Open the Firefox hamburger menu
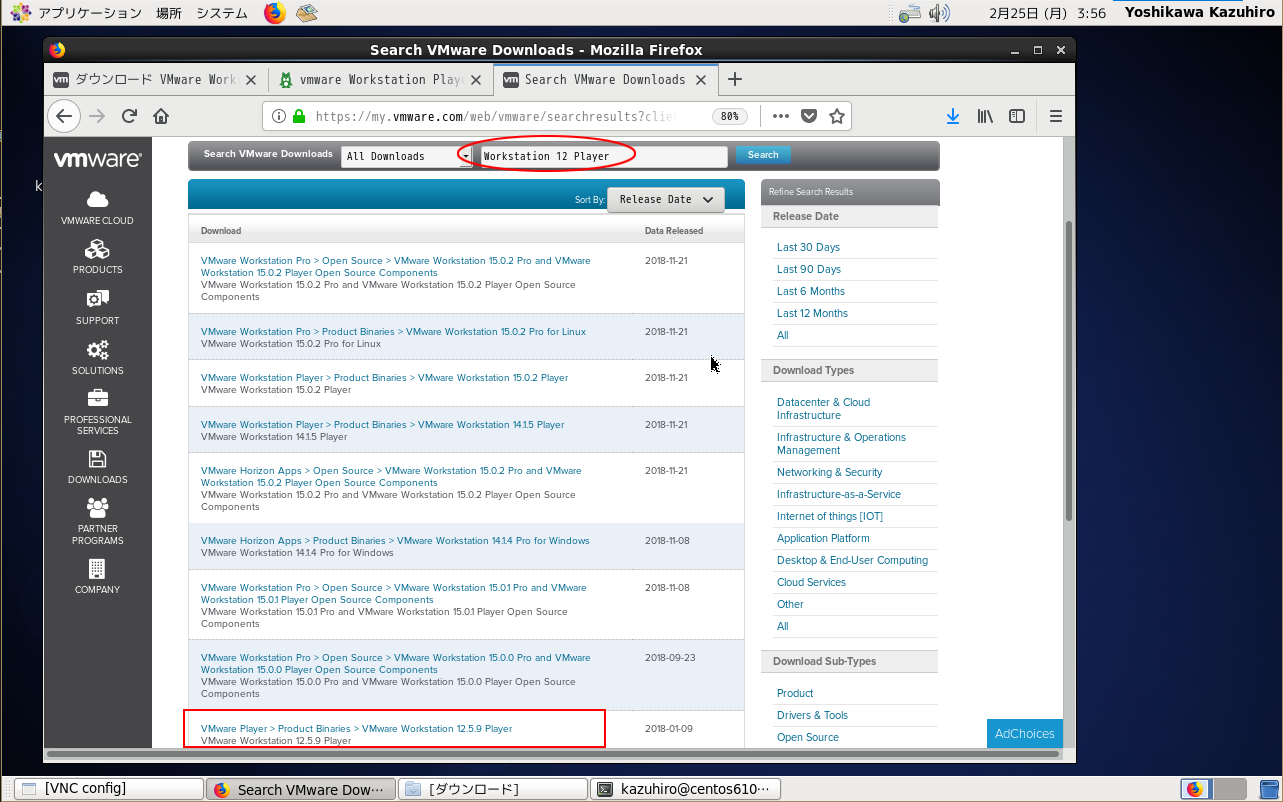The height and width of the screenshot is (802, 1283). click(x=1055, y=116)
